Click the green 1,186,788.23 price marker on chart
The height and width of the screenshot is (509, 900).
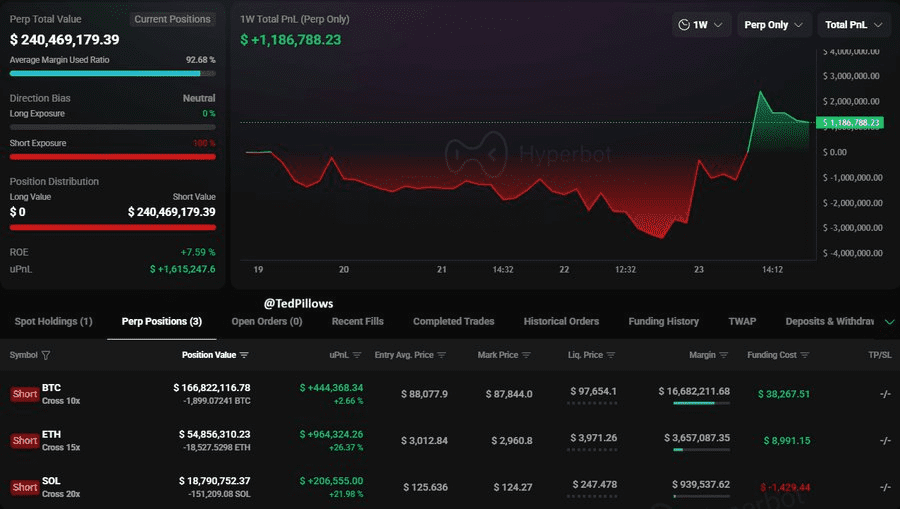[850, 122]
